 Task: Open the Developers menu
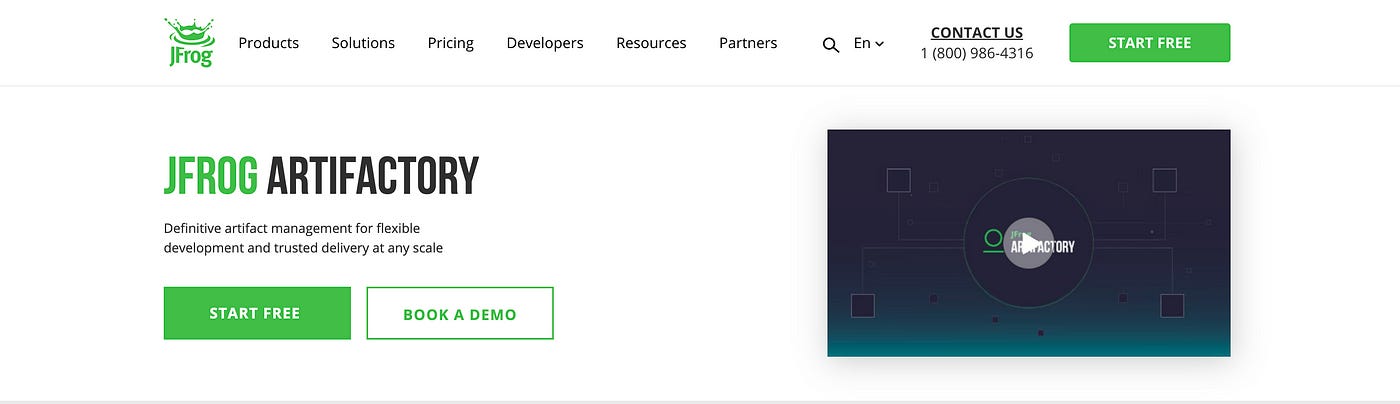(x=545, y=43)
